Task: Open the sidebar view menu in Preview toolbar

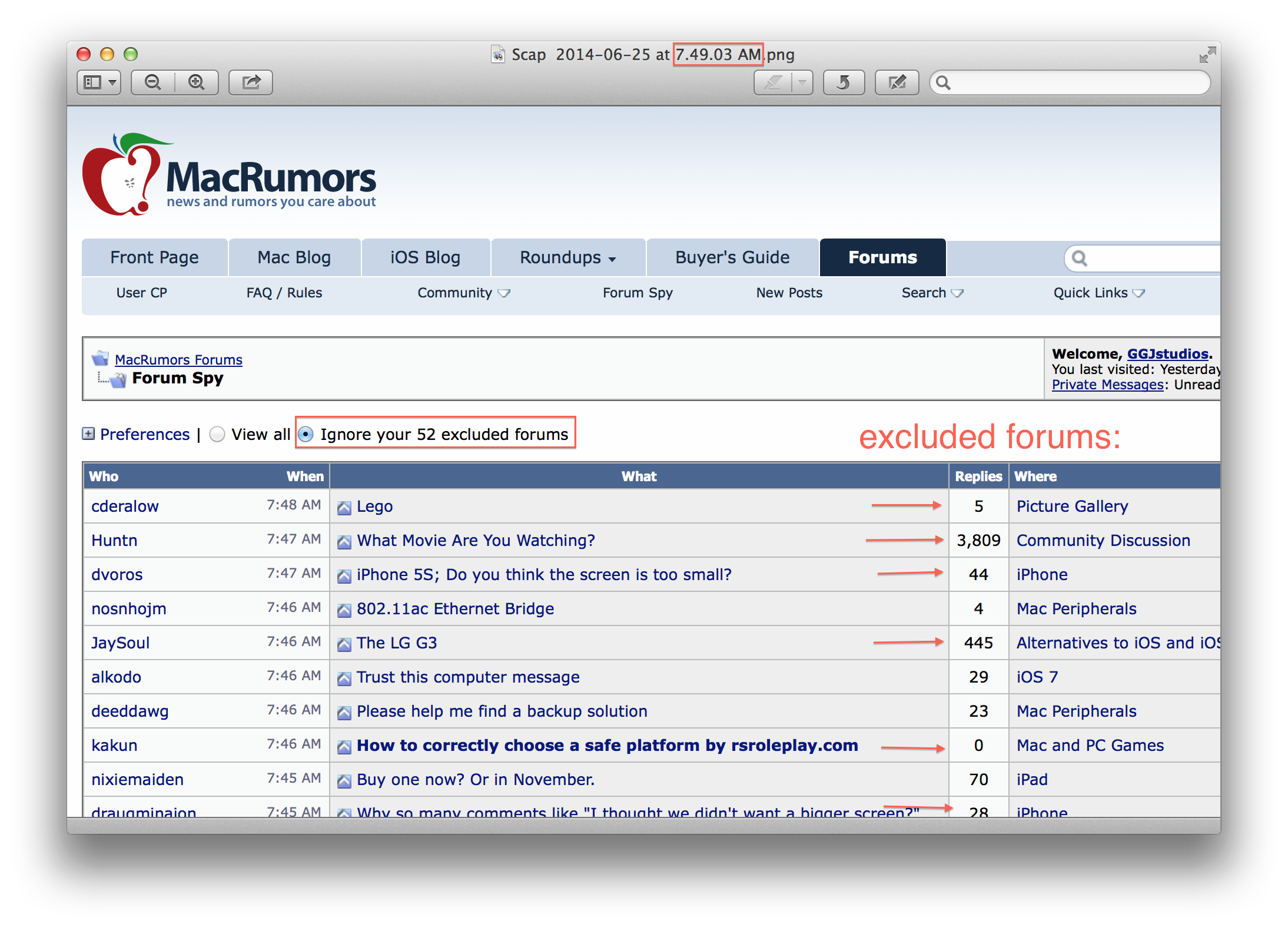Action: click(x=99, y=82)
